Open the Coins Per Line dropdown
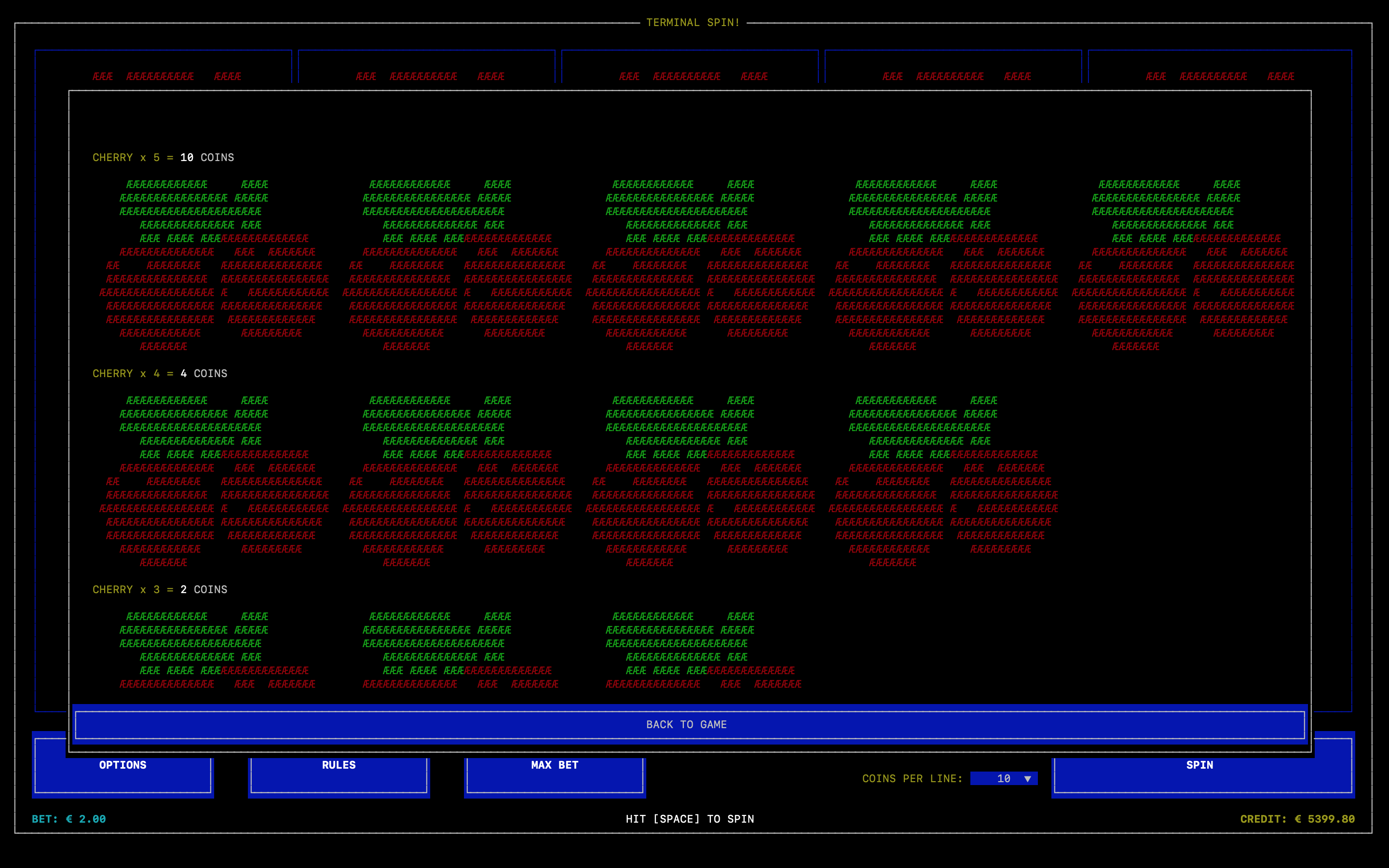 click(x=1003, y=778)
